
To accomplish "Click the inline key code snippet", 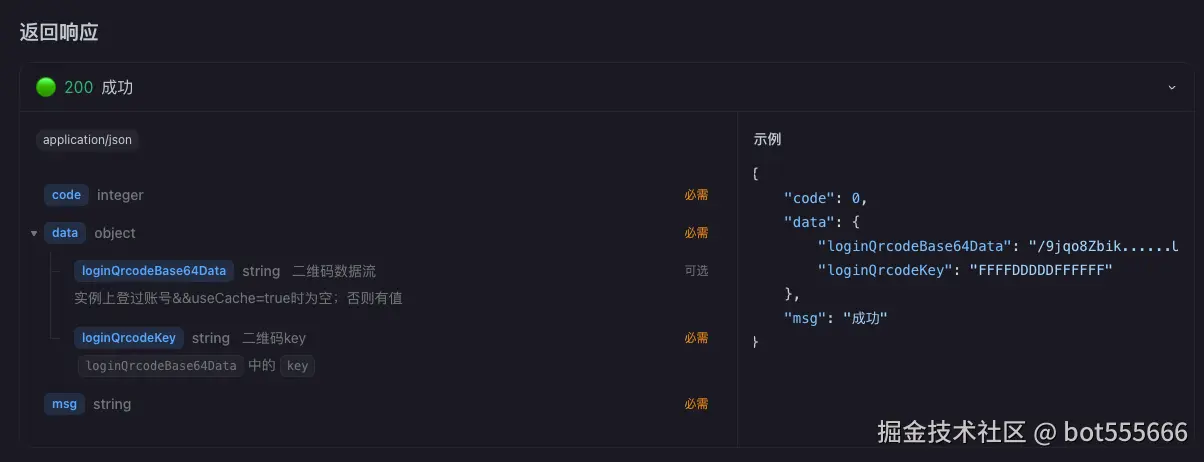I will coord(297,366).
